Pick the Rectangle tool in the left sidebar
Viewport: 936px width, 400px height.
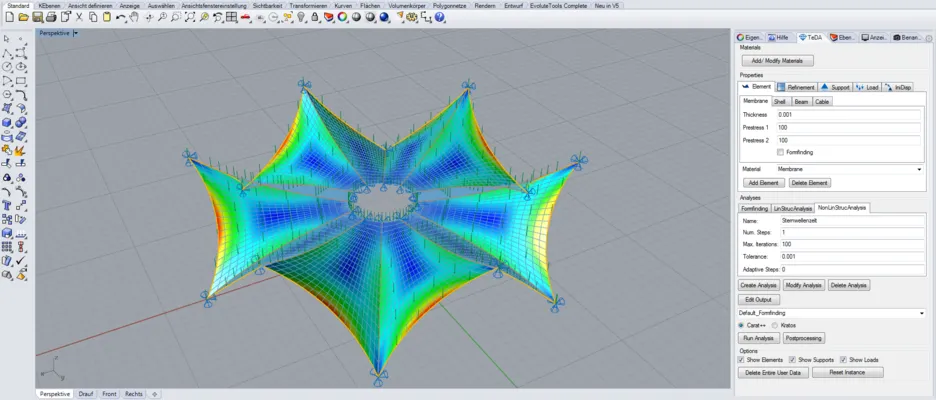point(20,80)
